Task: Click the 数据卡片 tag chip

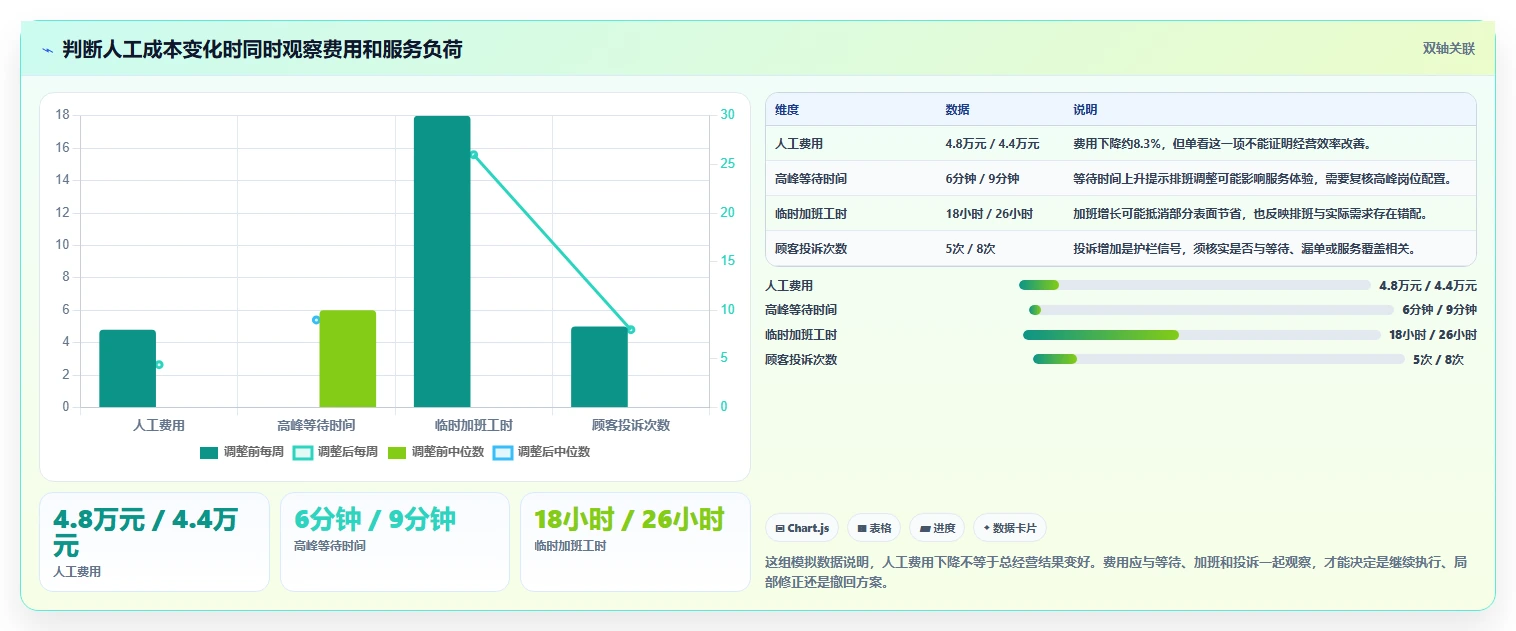Action: [1010, 528]
